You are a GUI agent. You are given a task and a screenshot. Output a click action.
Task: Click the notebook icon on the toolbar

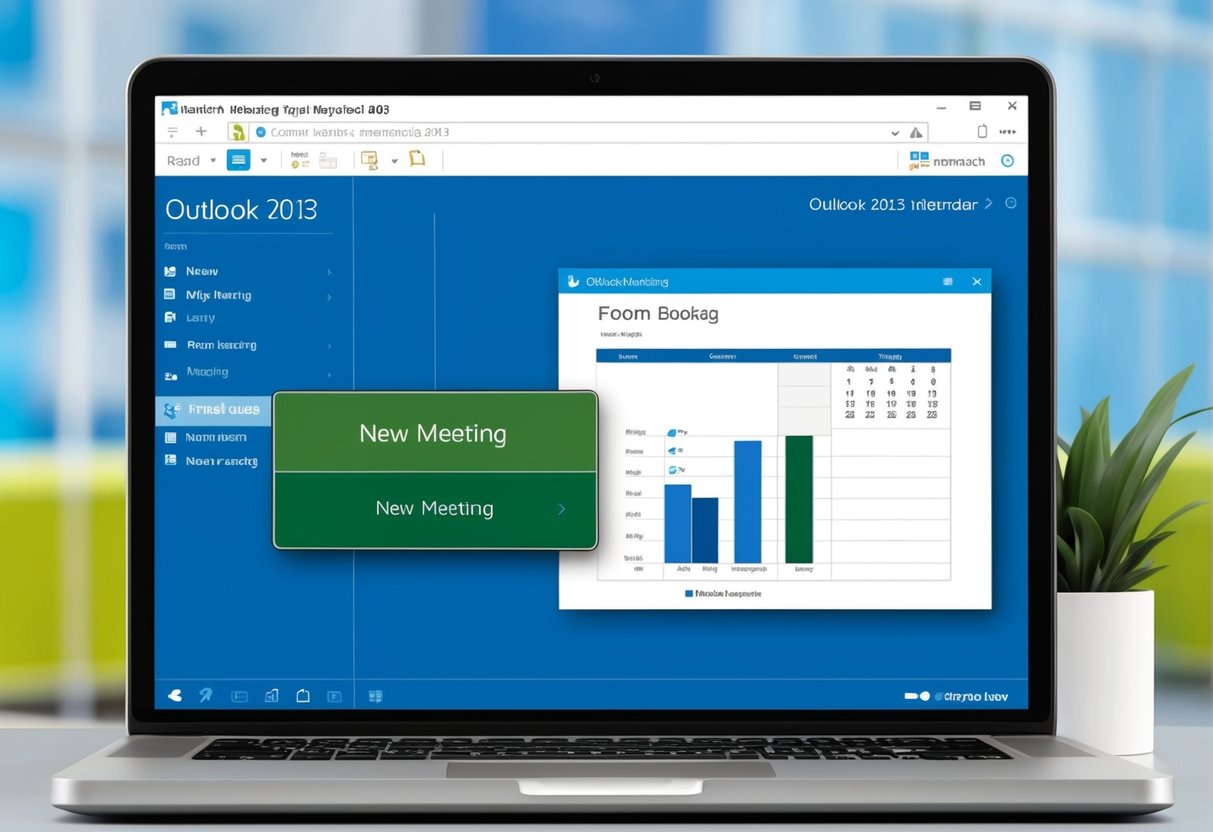[417, 159]
